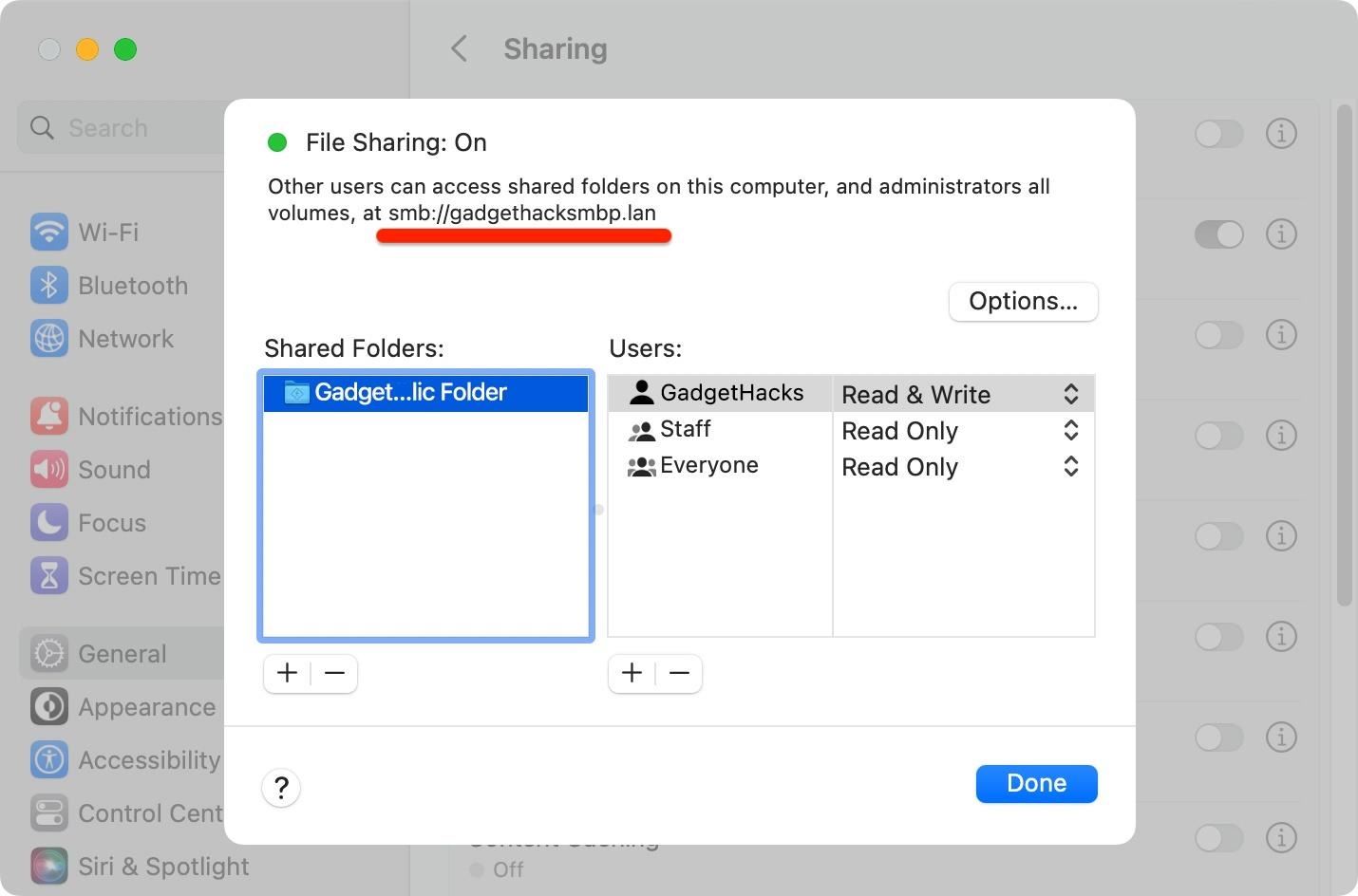Open the GadgetHacks Read & Write permission dropdown
This screenshot has height=896, width=1358.
point(1070,393)
